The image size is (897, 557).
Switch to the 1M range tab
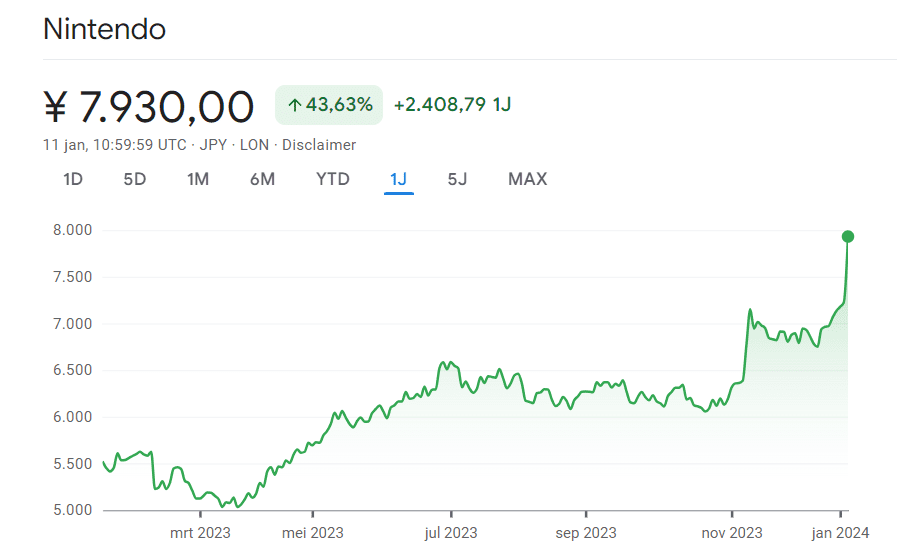(x=197, y=180)
